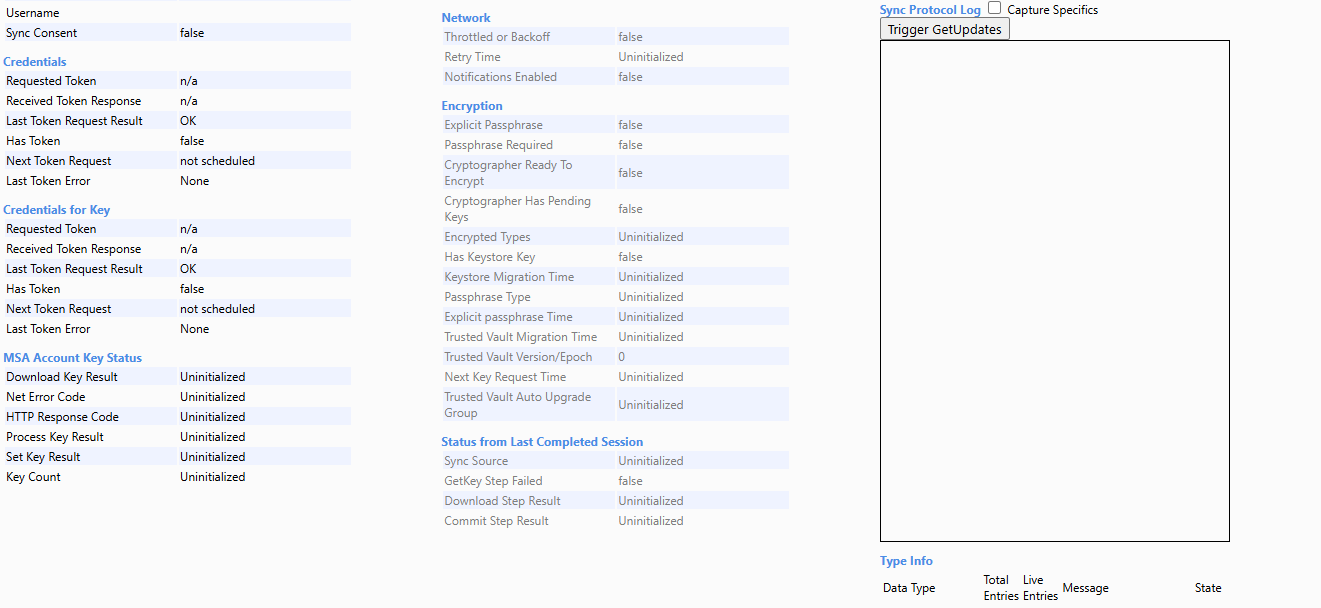Image resolution: width=1321 pixels, height=608 pixels.
Task: Click inside the Sync Protocol Log box
Action: [x=1055, y=291]
